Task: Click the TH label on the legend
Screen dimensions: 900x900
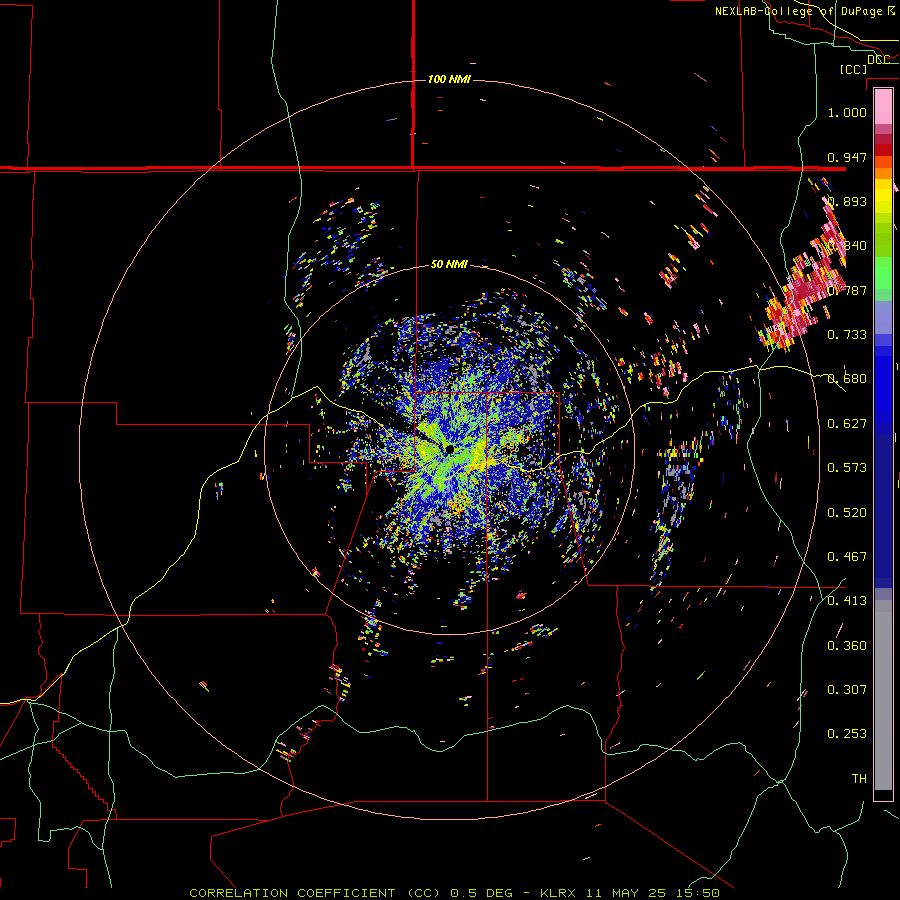Action: pyautogui.click(x=859, y=778)
